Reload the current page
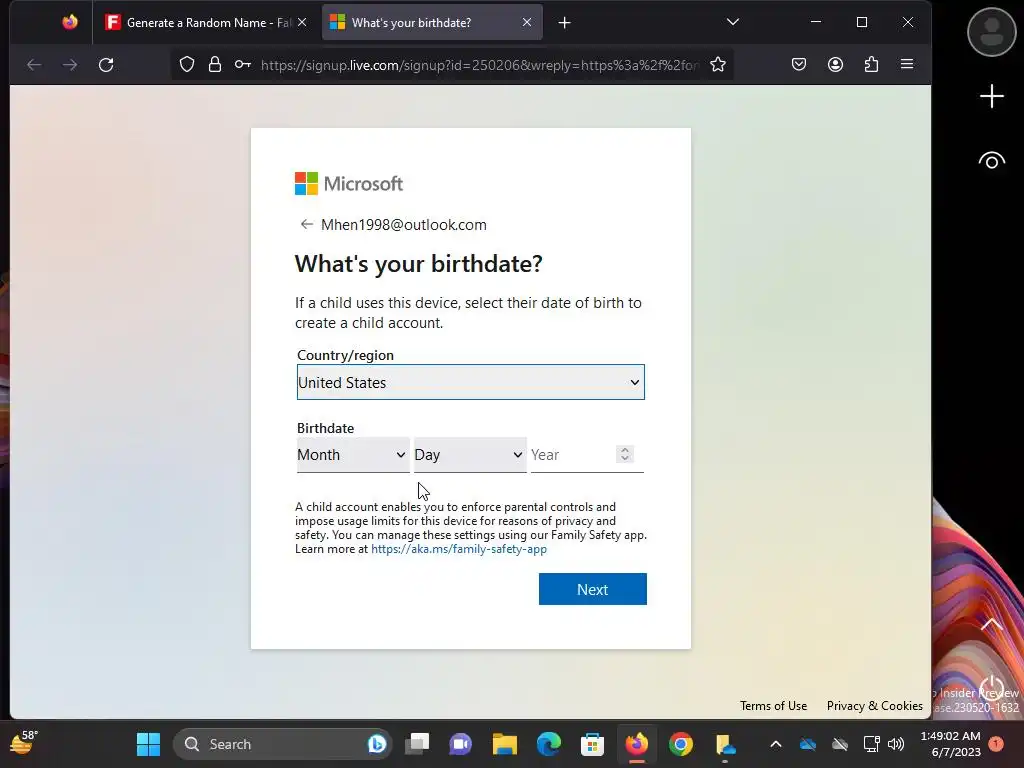This screenshot has height=768, width=1024. [x=106, y=65]
